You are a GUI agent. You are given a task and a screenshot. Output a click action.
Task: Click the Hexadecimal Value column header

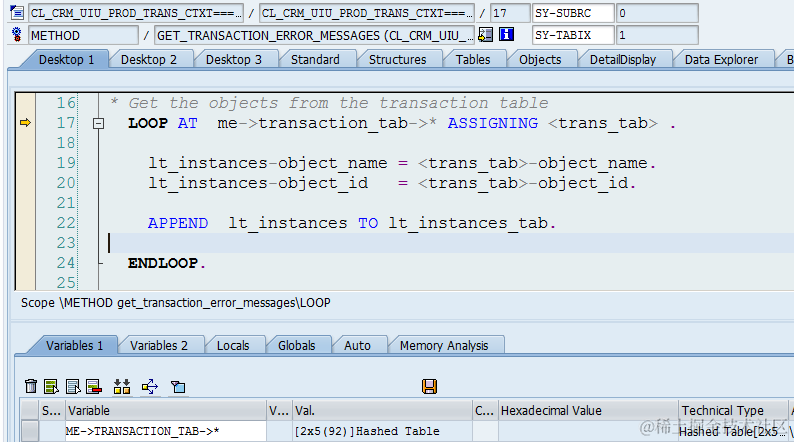[x=588, y=410]
